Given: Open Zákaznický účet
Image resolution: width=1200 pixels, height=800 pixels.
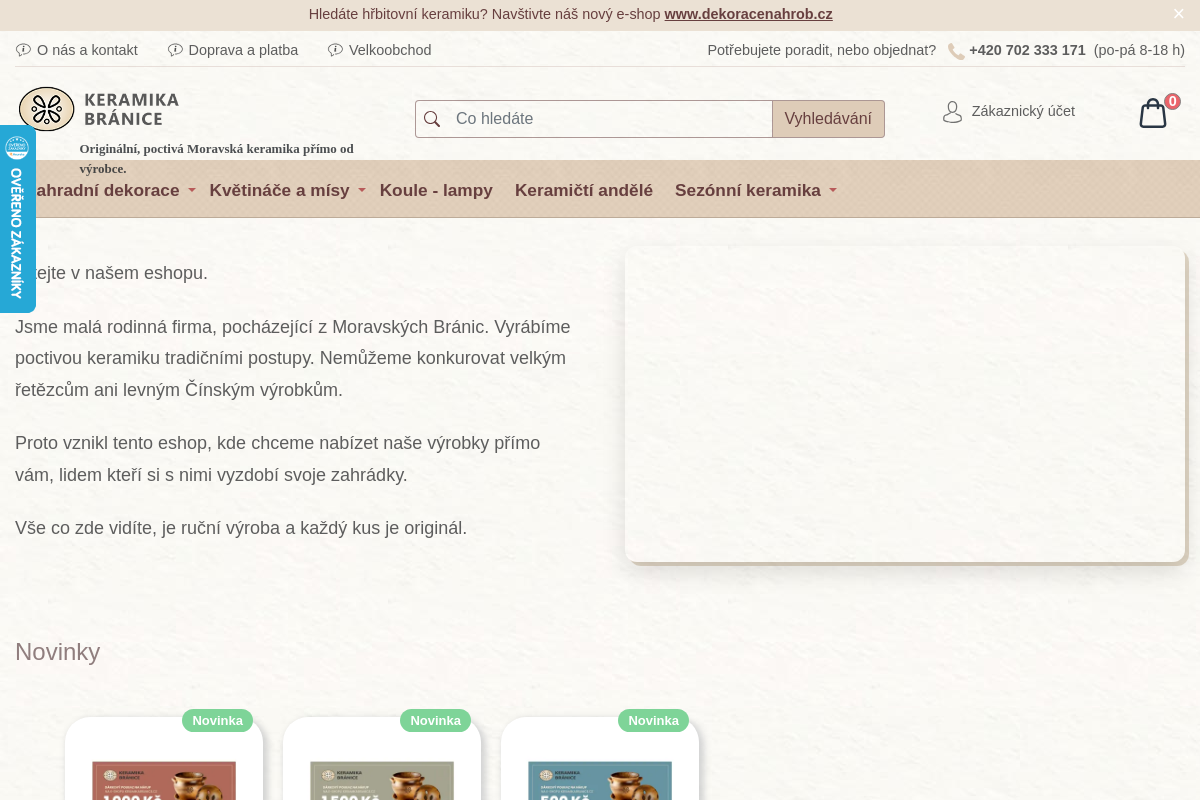Looking at the screenshot, I should click(1023, 111).
